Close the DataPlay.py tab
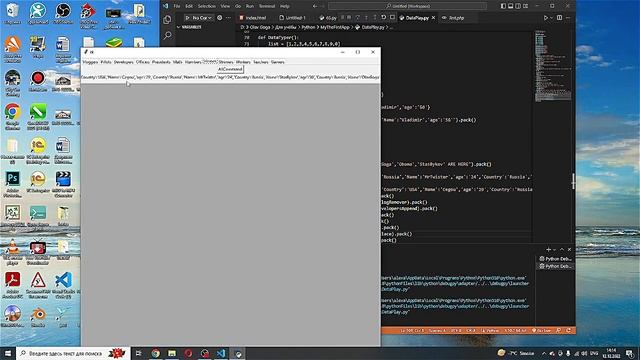The image size is (640, 360). (433, 18)
